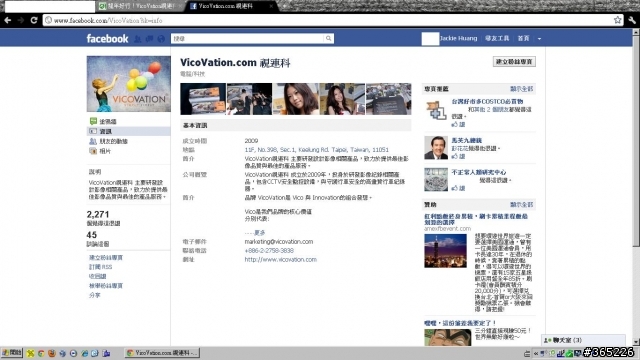Click the chat person icon beside 聊天室

click(548, 340)
